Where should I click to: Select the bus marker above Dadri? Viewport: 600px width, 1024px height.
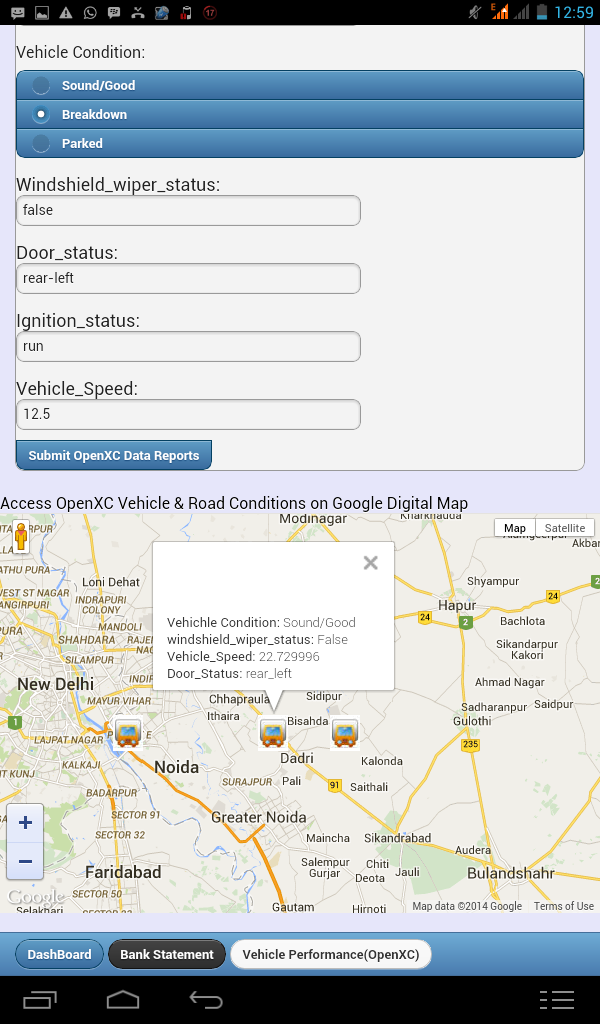[272, 733]
